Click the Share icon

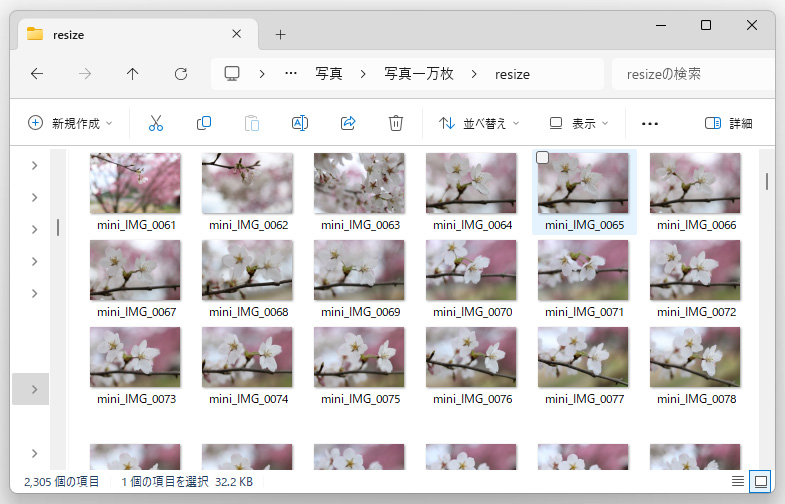348,123
